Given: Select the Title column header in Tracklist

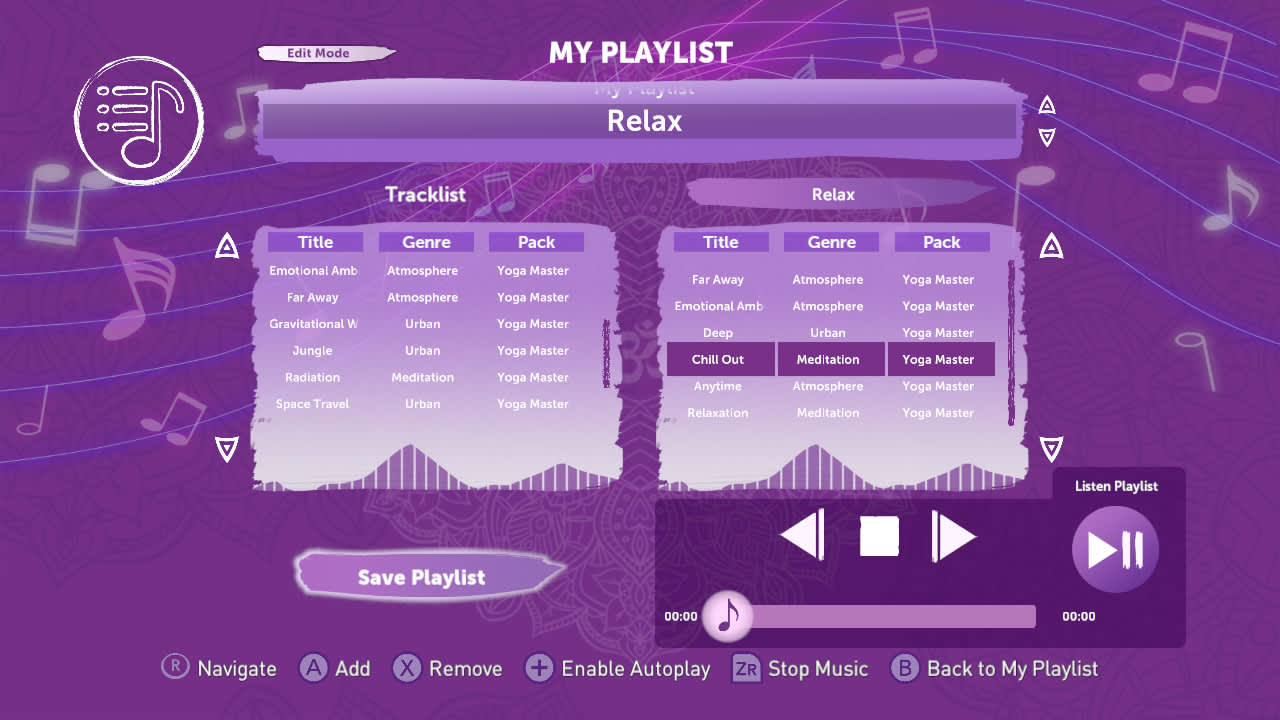Looking at the screenshot, I should [314, 241].
